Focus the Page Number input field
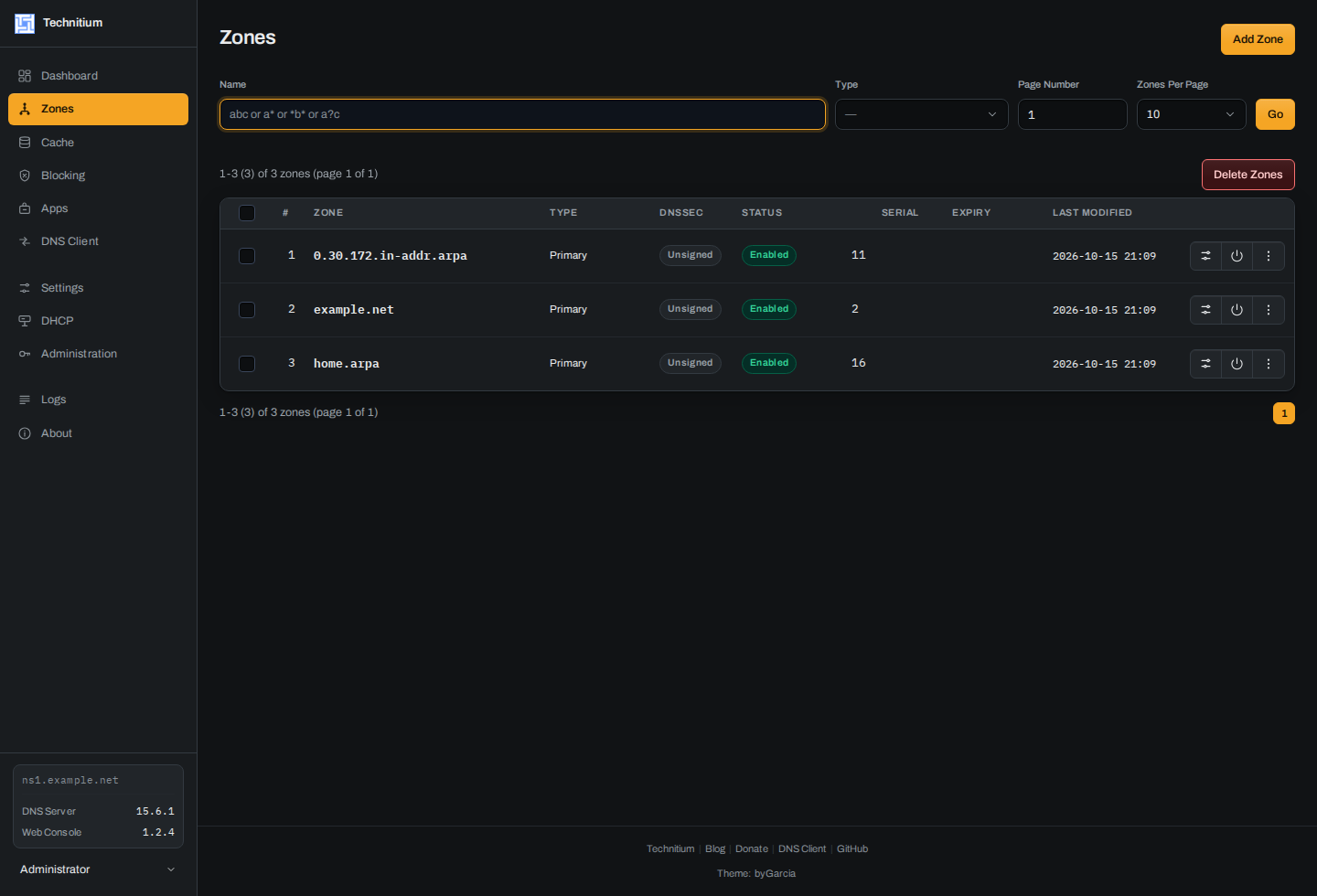 coord(1072,114)
